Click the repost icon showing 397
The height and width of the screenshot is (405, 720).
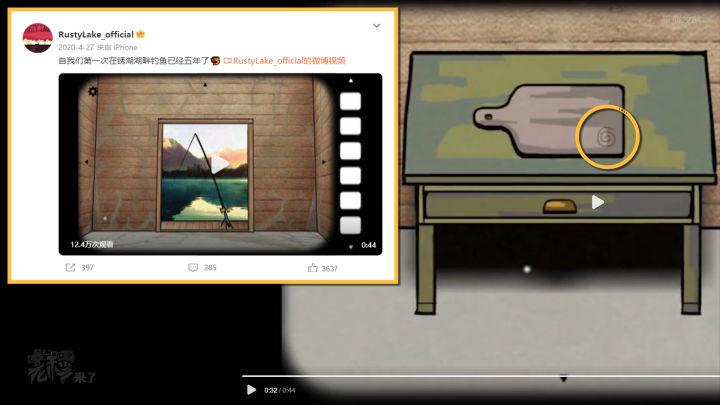click(x=71, y=268)
